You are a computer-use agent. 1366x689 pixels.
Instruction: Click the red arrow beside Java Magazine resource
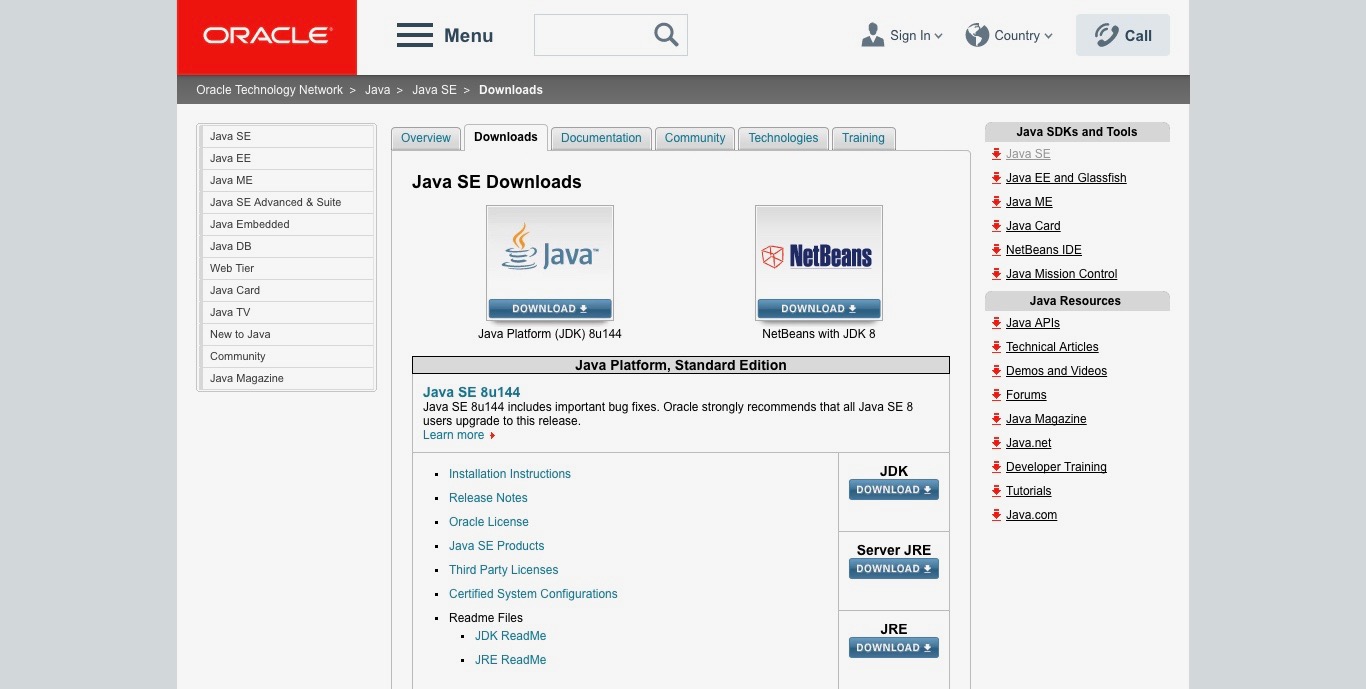pos(996,419)
